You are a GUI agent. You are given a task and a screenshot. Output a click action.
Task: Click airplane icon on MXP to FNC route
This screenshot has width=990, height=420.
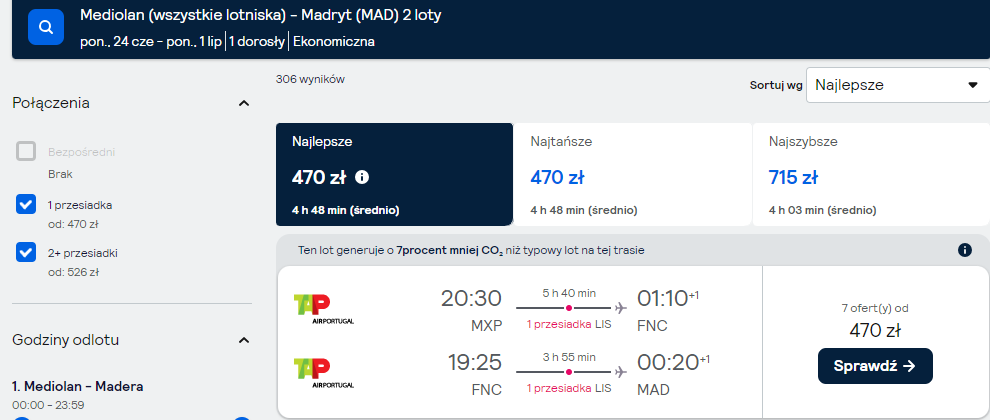coord(621,308)
